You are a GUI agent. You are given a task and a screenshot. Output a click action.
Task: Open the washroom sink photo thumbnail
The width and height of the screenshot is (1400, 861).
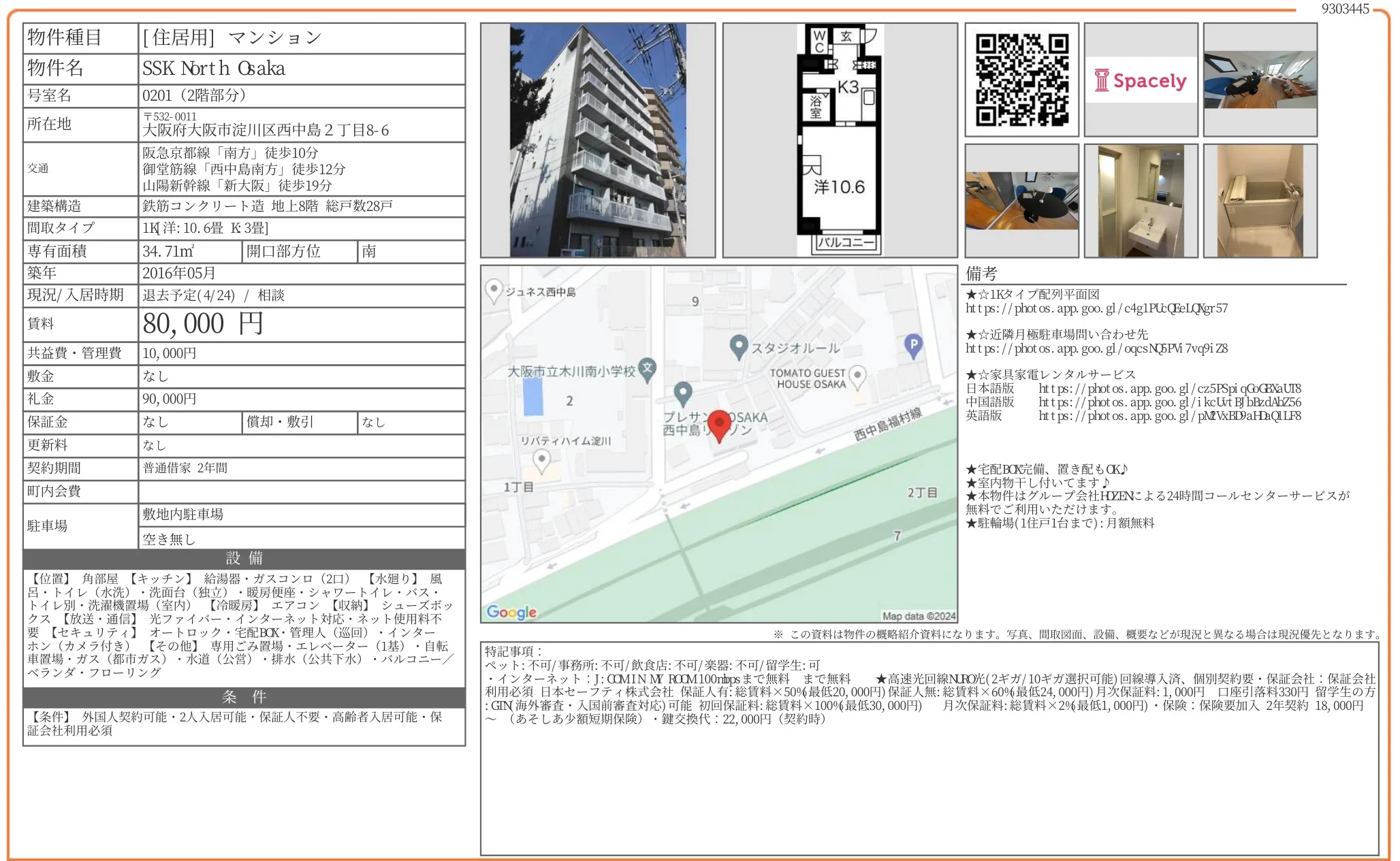point(1141,201)
